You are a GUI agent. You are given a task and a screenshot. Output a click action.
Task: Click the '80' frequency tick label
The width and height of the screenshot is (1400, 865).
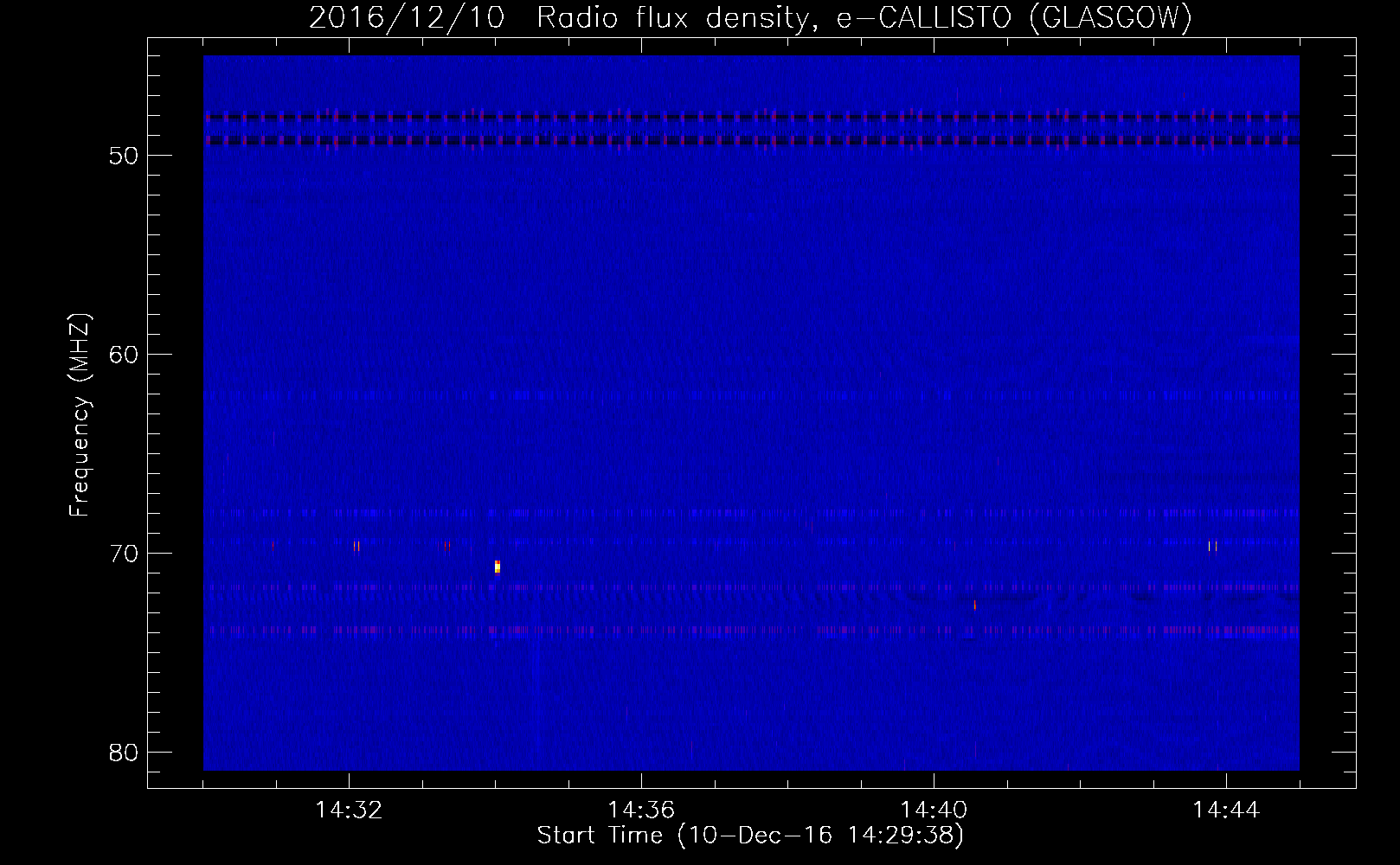(x=125, y=753)
